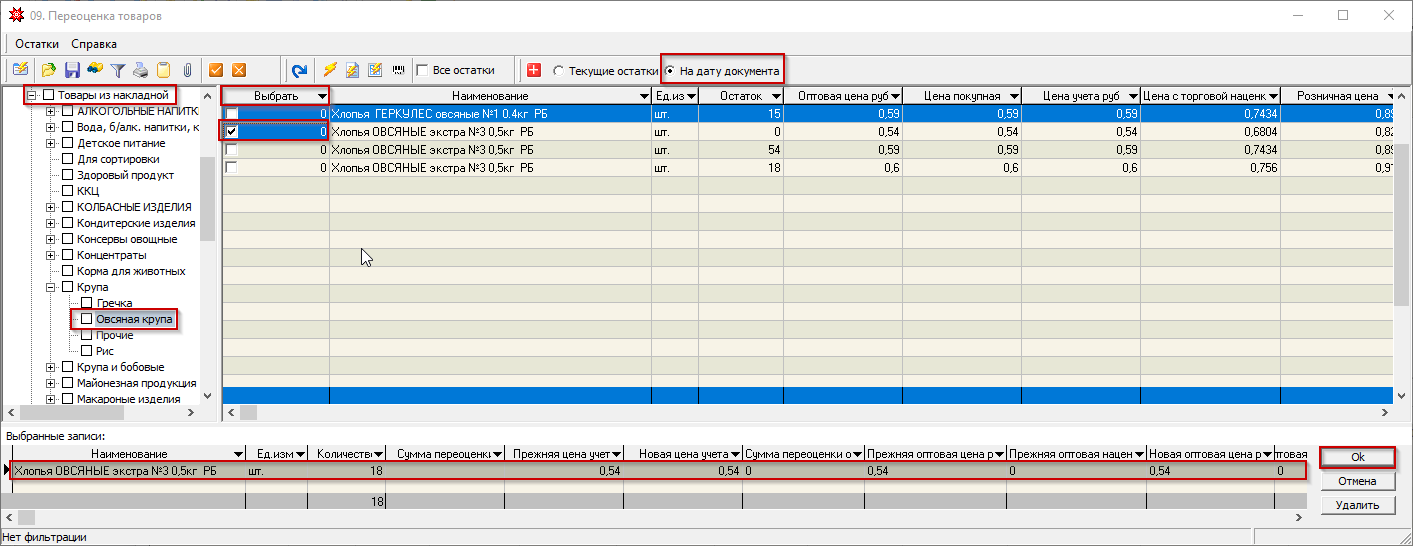The height and width of the screenshot is (546, 1413).
Task: Open the 'Остатки' menu
Action: coord(36,44)
